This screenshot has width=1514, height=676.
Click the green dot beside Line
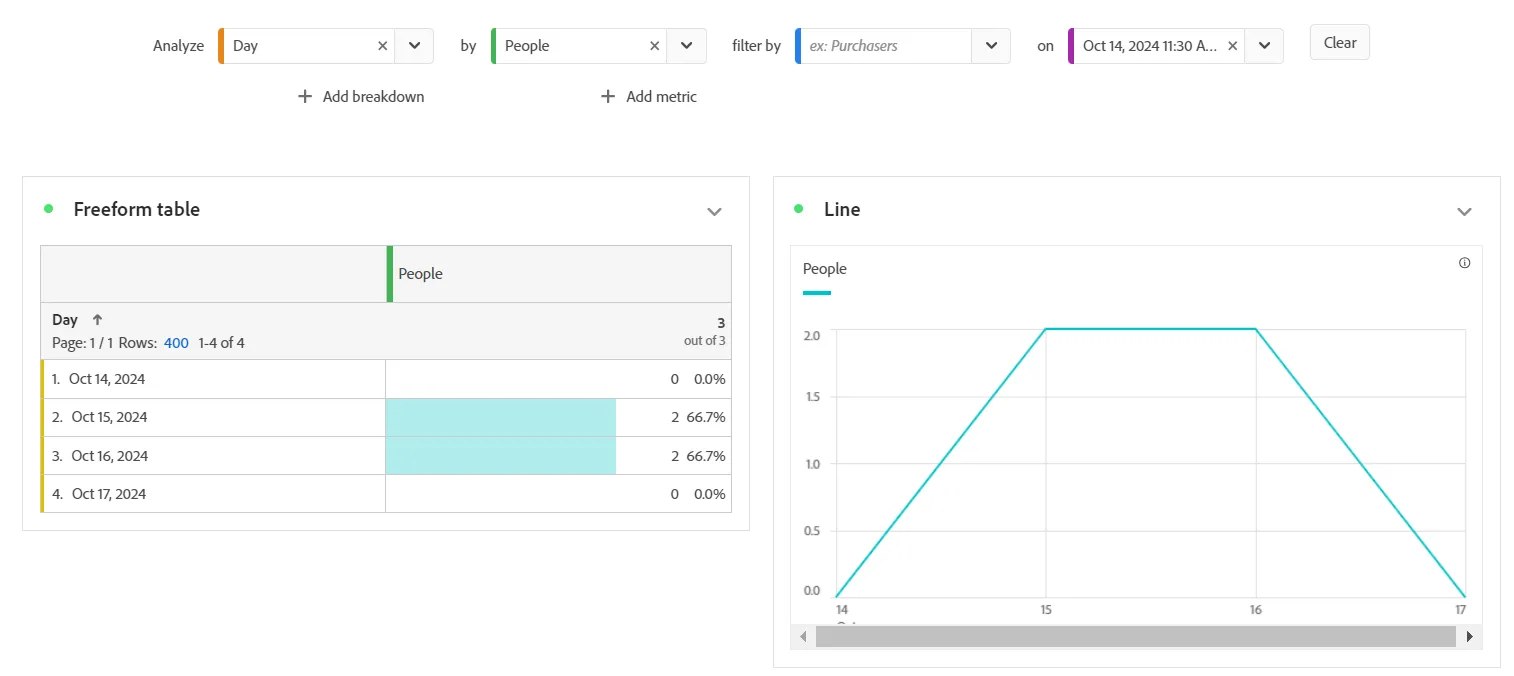798,209
